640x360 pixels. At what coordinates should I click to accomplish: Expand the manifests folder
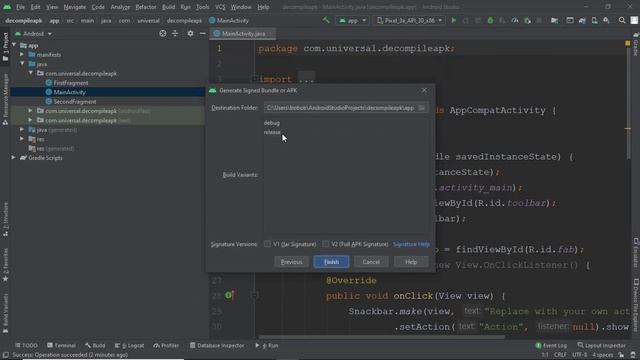click(x=22, y=54)
